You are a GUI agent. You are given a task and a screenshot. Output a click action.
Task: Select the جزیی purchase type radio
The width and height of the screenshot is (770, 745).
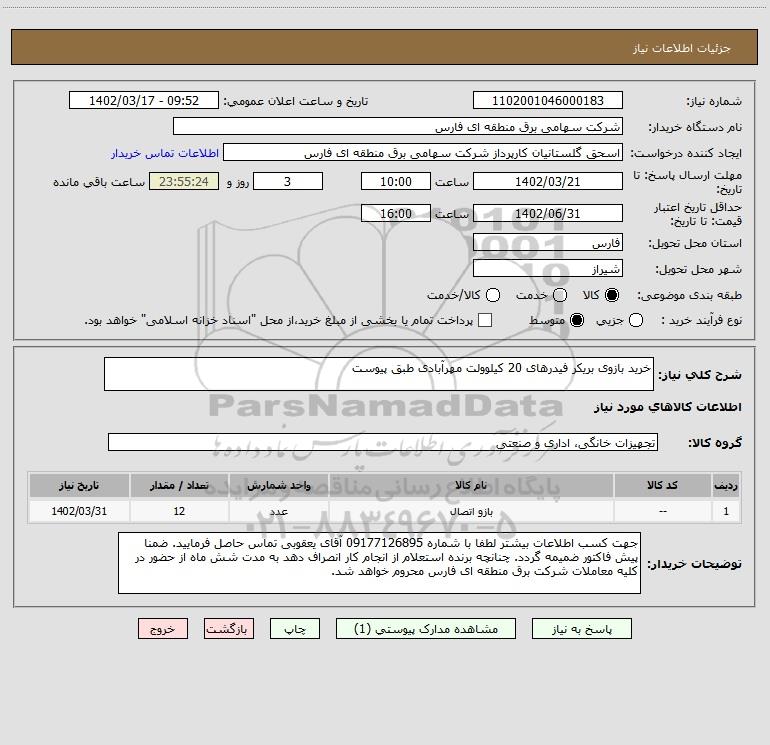635,320
